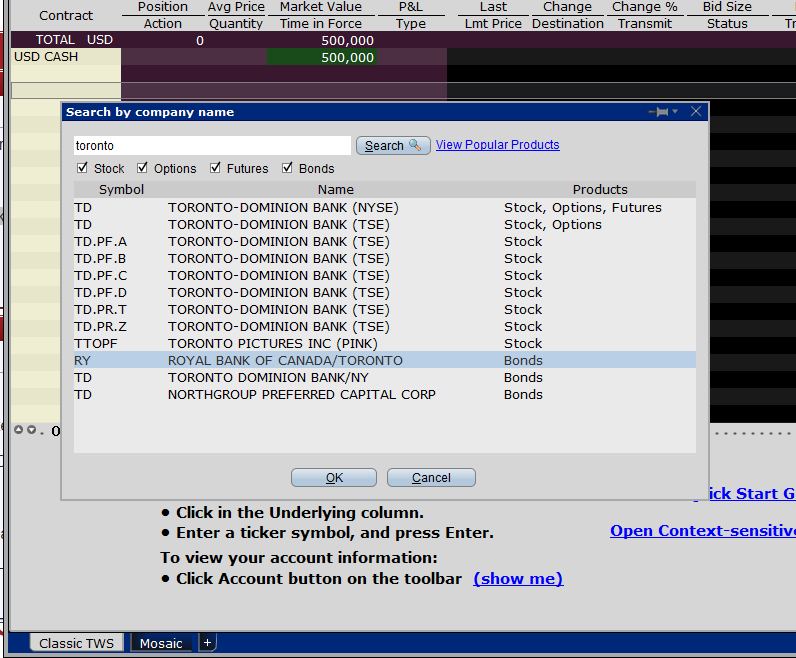Toggle the Bonds checkbox

(x=287, y=168)
